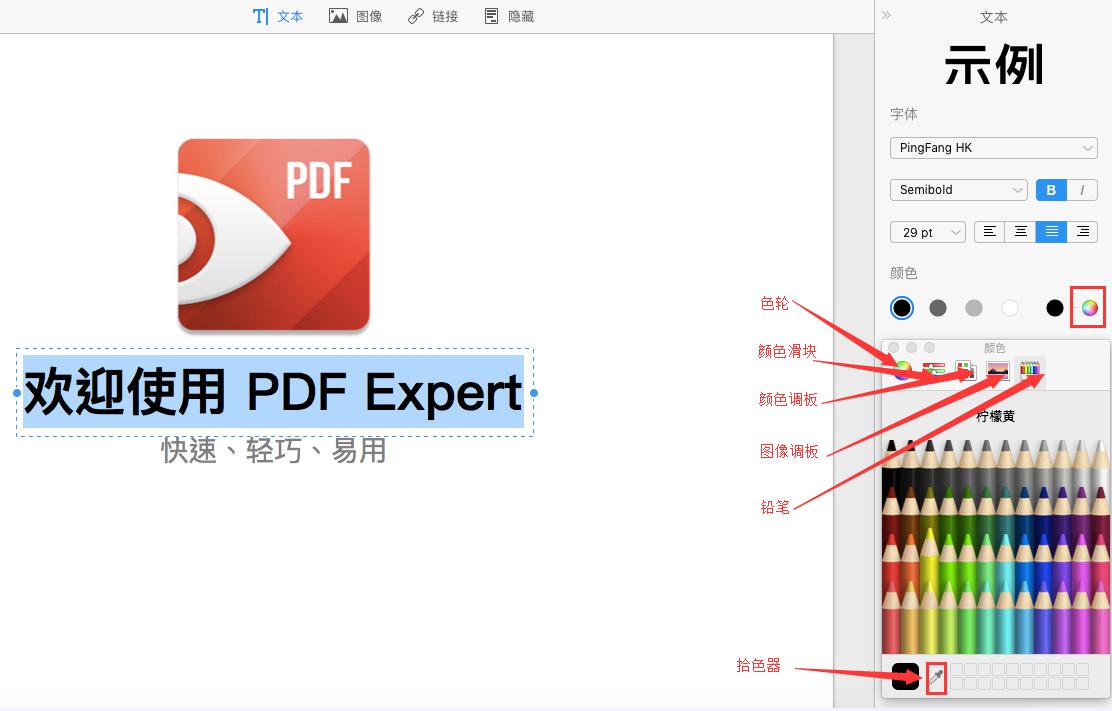Select the 链接 link tool
This screenshot has height=711, width=1112.
(433, 16)
